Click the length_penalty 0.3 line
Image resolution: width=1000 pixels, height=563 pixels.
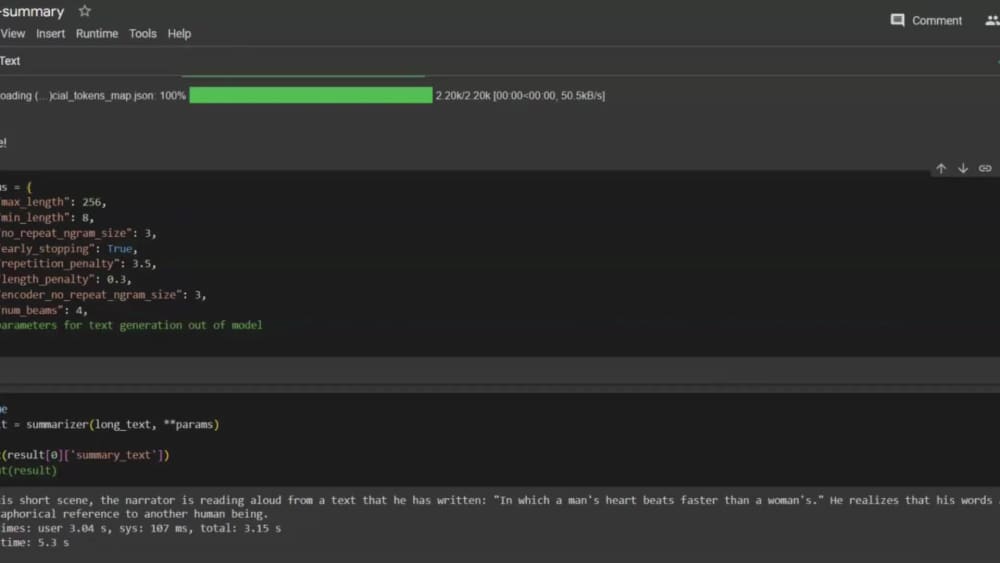point(66,279)
